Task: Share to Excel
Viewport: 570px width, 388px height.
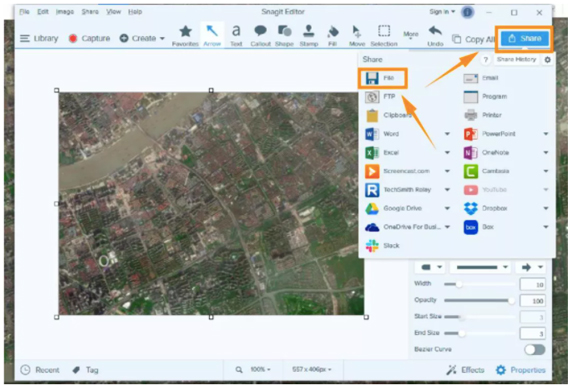Action: [382, 152]
